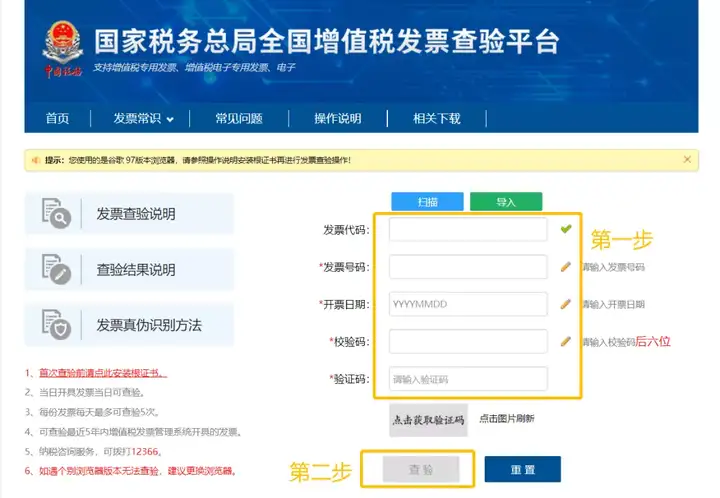Image resolution: width=720 pixels, height=498 pixels.
Task: Click pencil icon beside 开票日期 field
Action: pos(566,304)
